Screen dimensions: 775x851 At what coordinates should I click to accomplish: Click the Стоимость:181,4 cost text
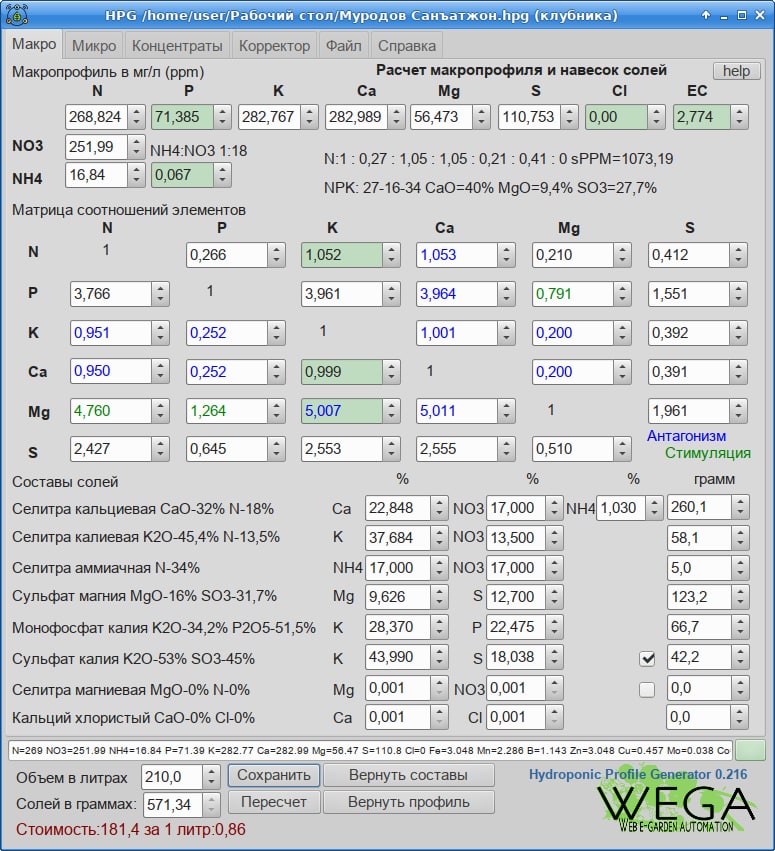pyautogui.click(x=130, y=829)
